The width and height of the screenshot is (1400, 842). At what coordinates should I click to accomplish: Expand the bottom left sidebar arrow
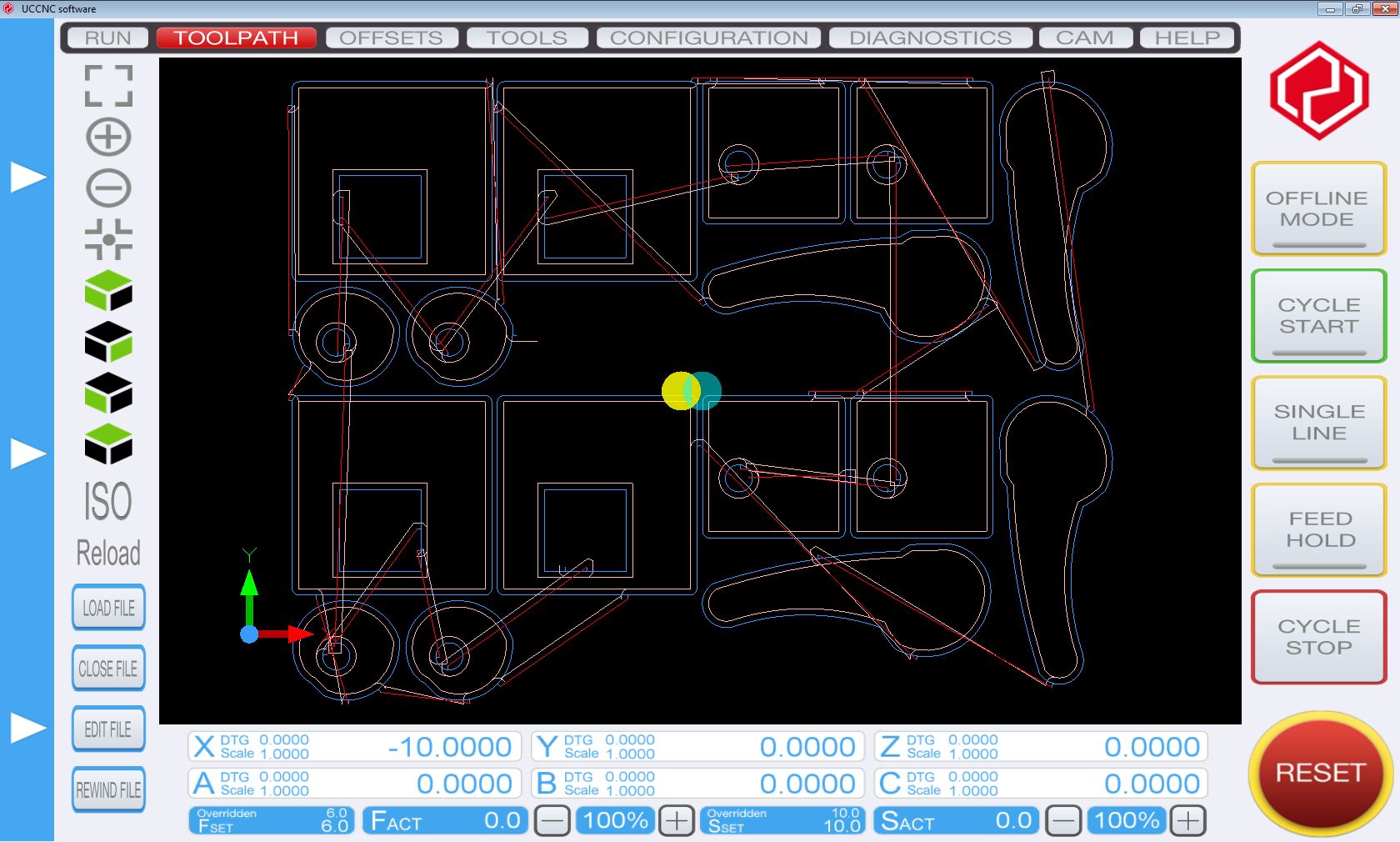pyautogui.click(x=27, y=728)
